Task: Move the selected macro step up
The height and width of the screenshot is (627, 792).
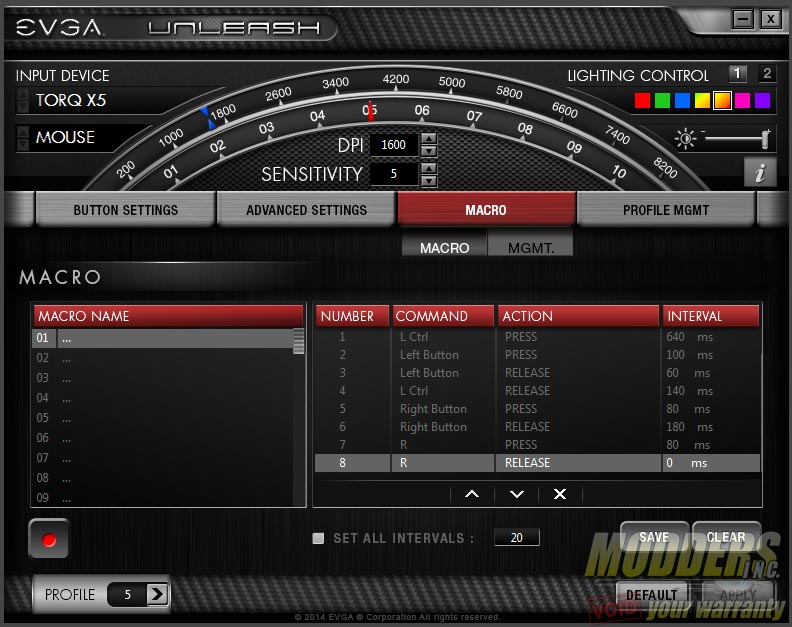Action: coord(472,494)
